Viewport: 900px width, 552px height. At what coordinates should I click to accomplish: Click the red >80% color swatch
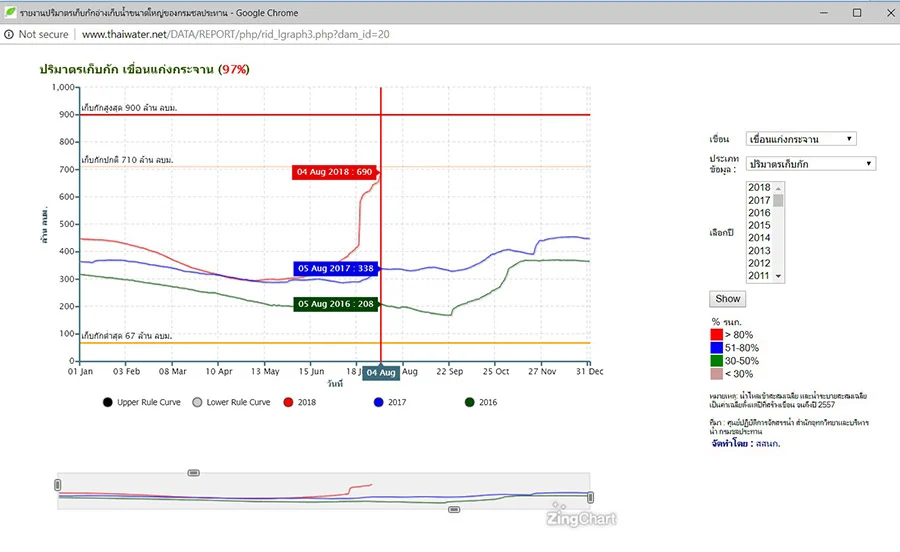click(716, 335)
